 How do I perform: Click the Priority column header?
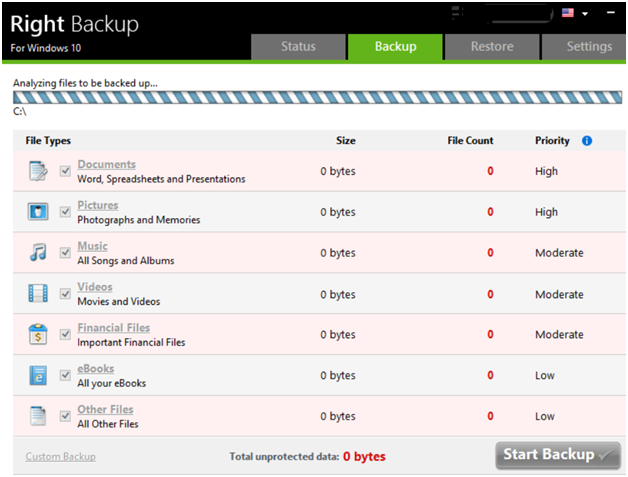coord(552,141)
